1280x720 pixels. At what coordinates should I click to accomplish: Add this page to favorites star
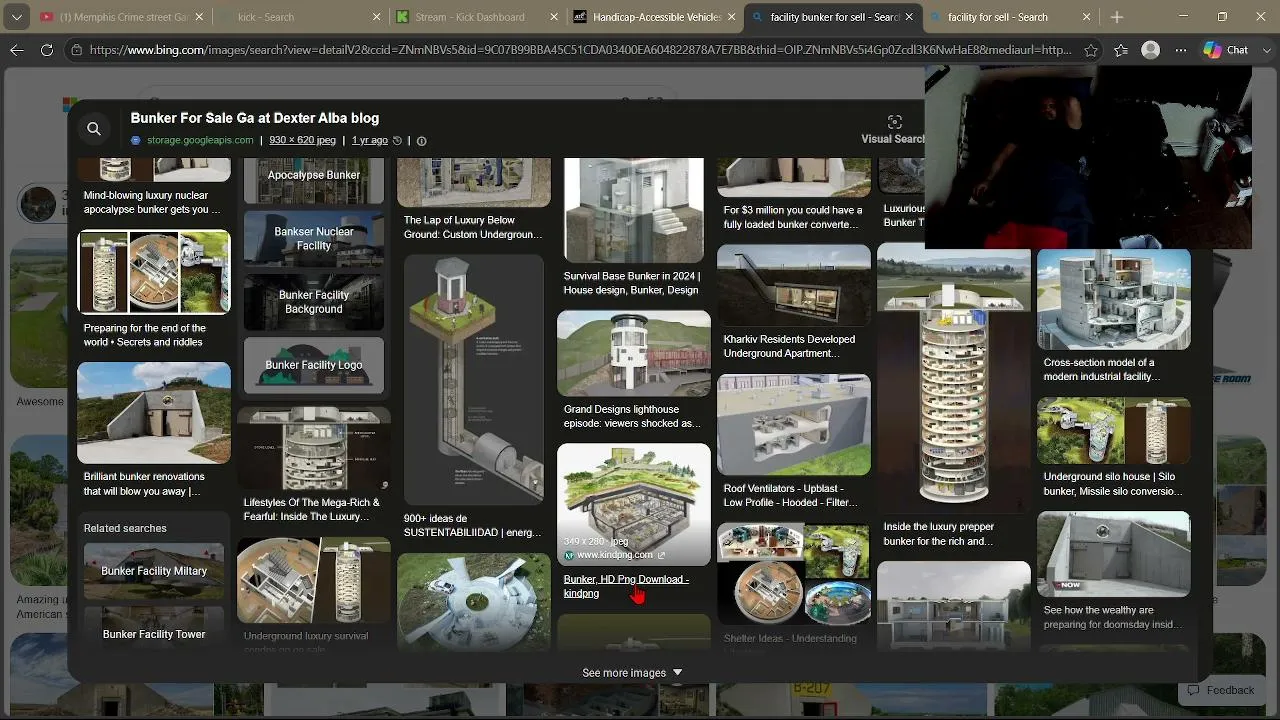pos(1091,50)
